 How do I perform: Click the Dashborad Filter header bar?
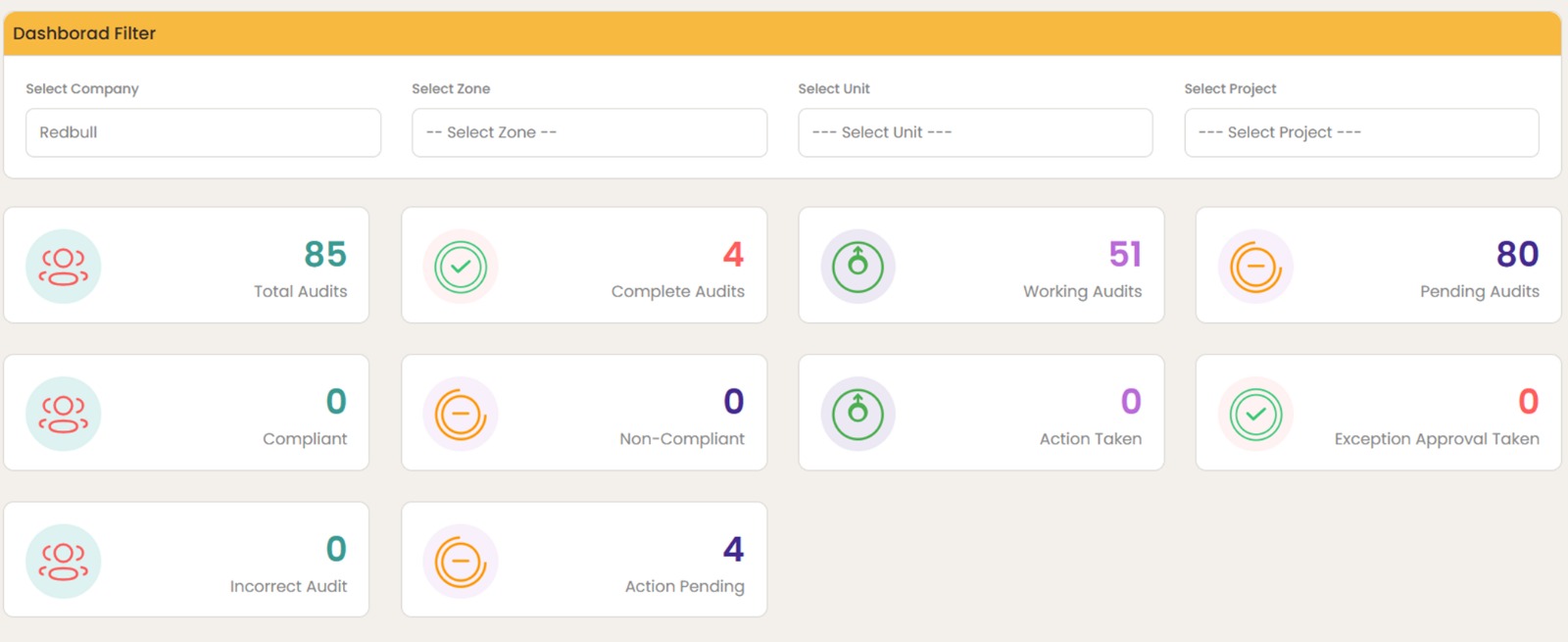coord(782,33)
